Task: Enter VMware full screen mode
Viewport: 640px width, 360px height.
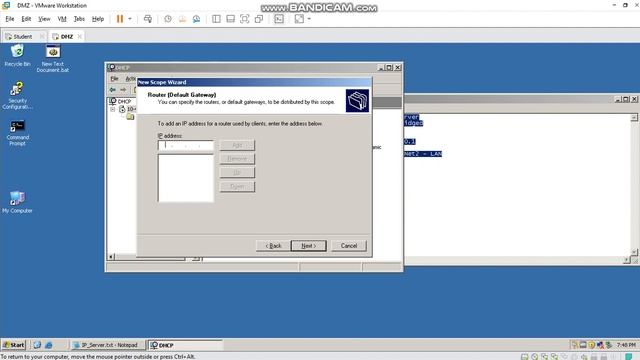Action: click(x=244, y=19)
